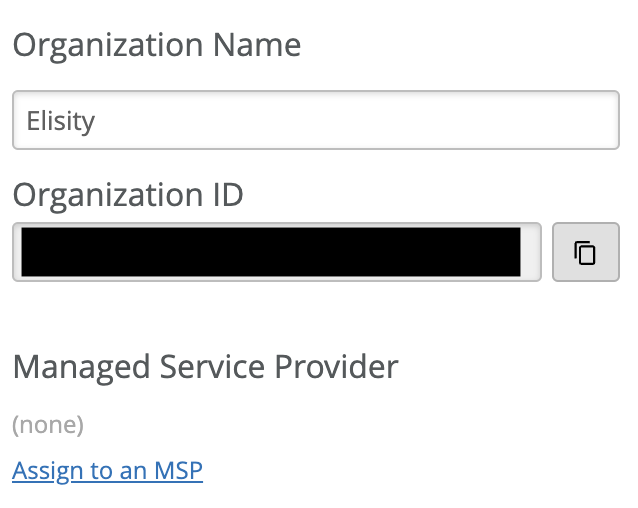Click the (none) provider text

tap(47, 425)
